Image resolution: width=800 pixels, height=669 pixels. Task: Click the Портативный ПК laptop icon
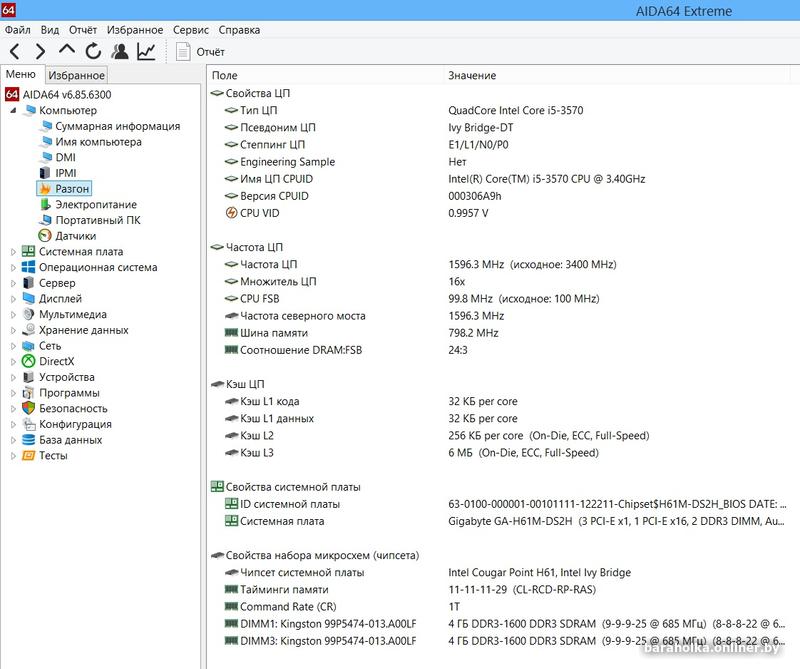click(45, 220)
